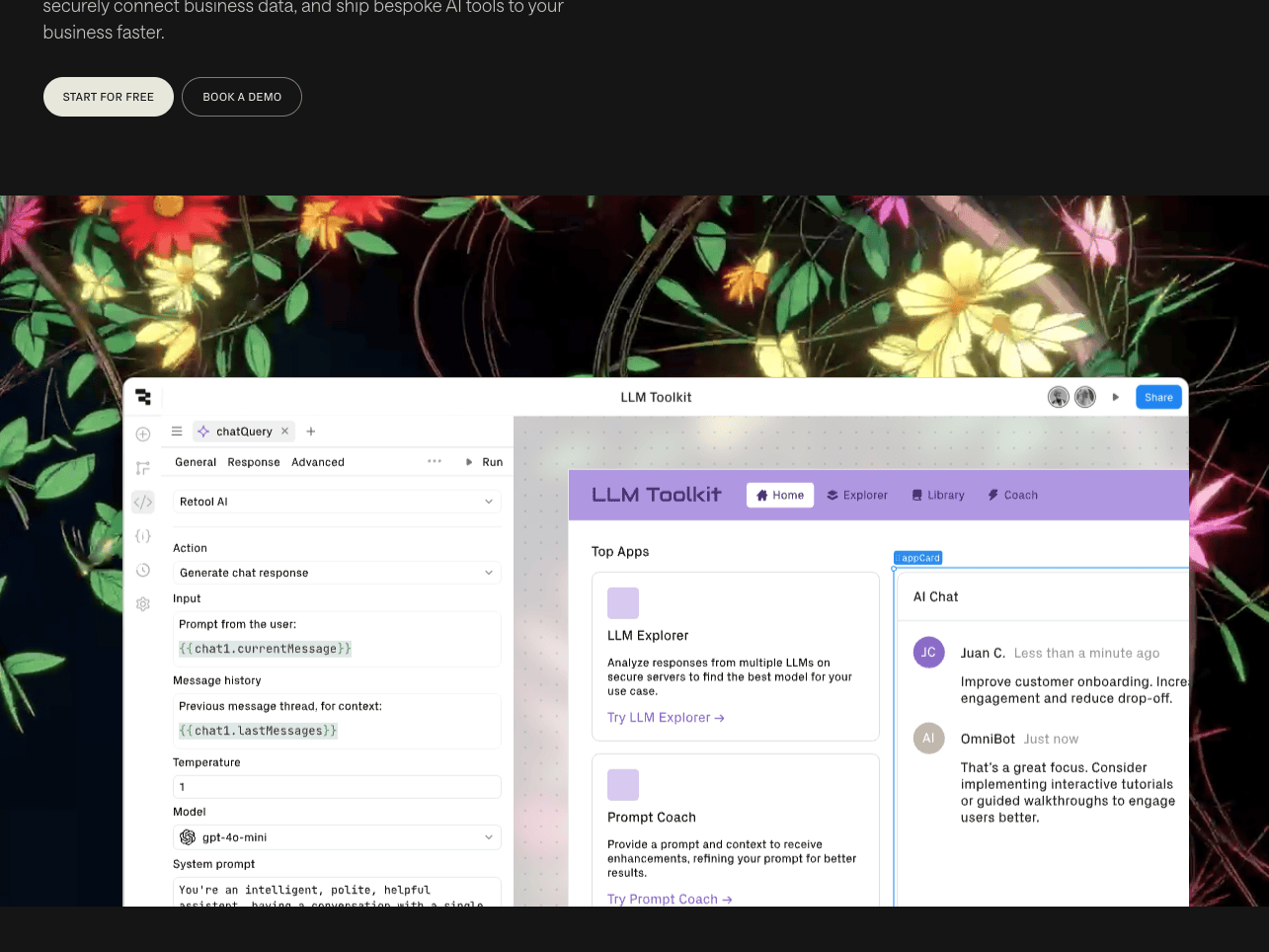Click the 'Prompt from the user:' text
The width and height of the screenshot is (1269, 952).
[x=238, y=624]
